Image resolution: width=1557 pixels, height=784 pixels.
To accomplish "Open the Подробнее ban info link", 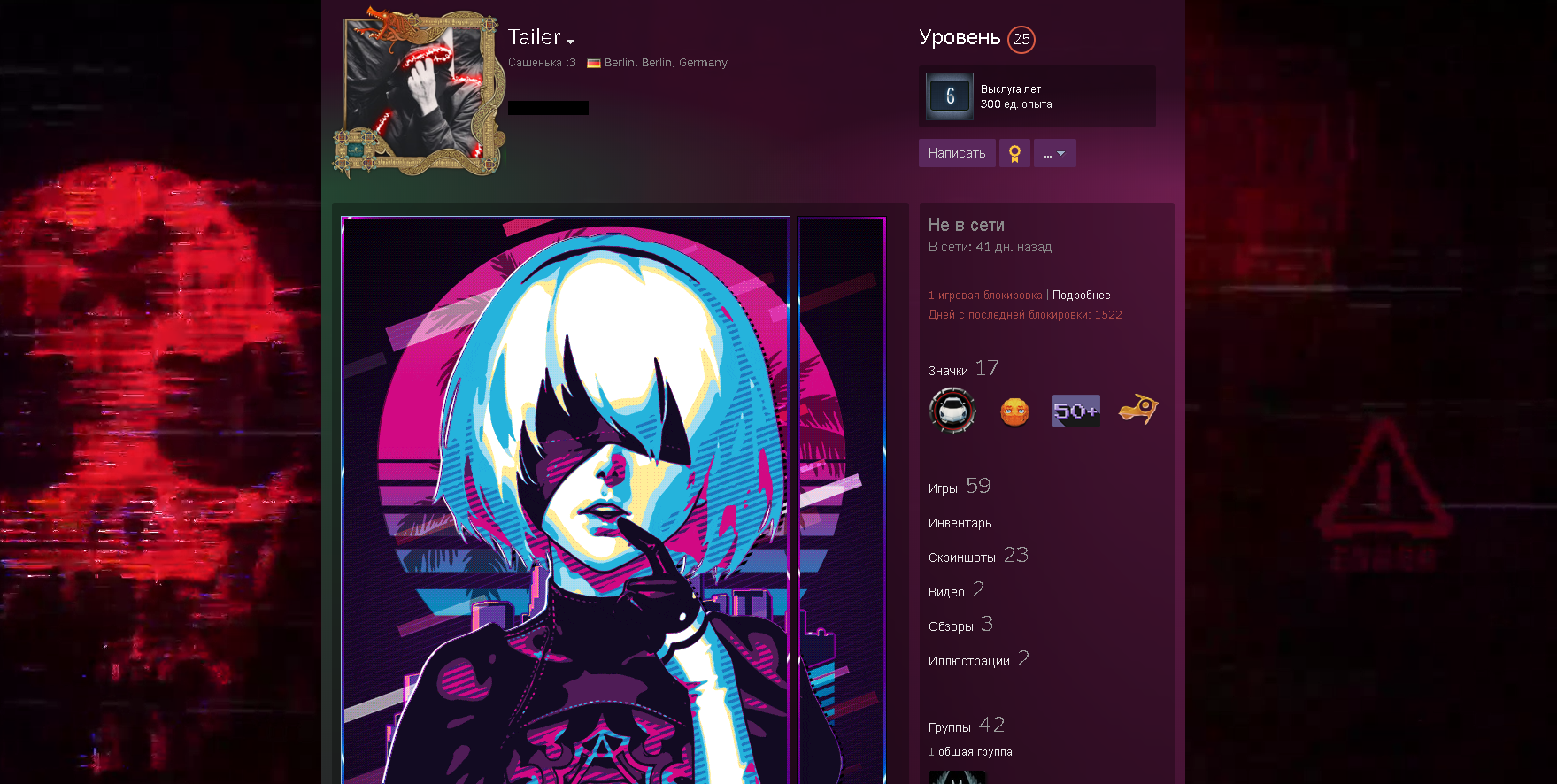I will [x=1082, y=296].
